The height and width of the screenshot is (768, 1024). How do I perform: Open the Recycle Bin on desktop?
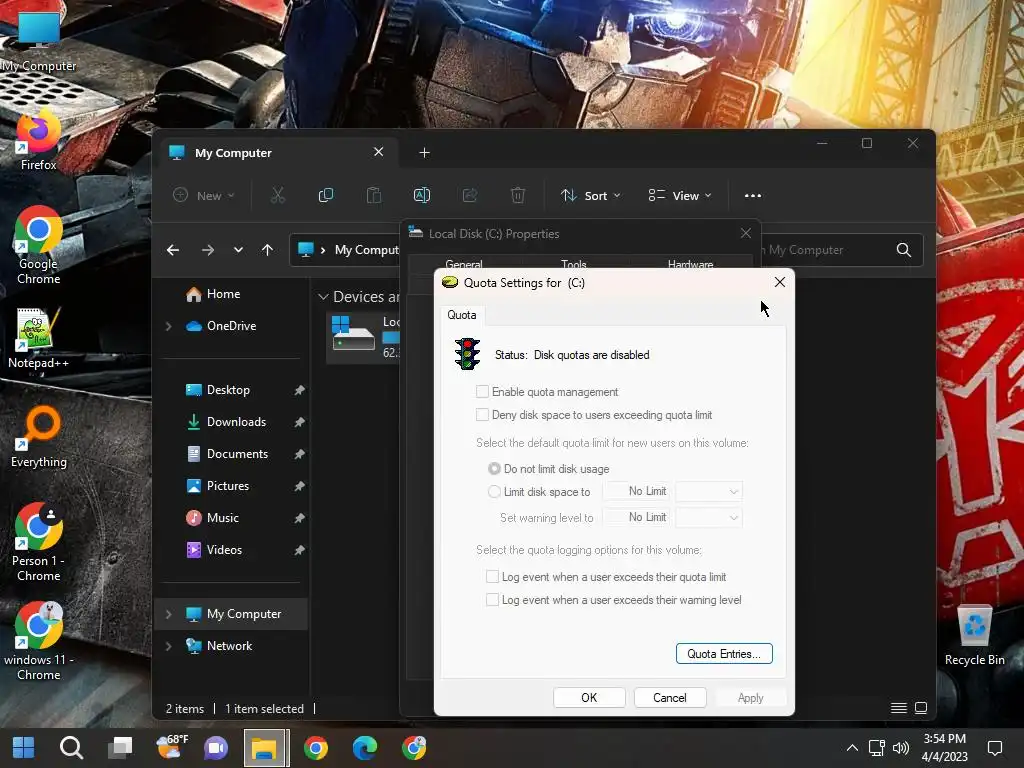point(974,635)
